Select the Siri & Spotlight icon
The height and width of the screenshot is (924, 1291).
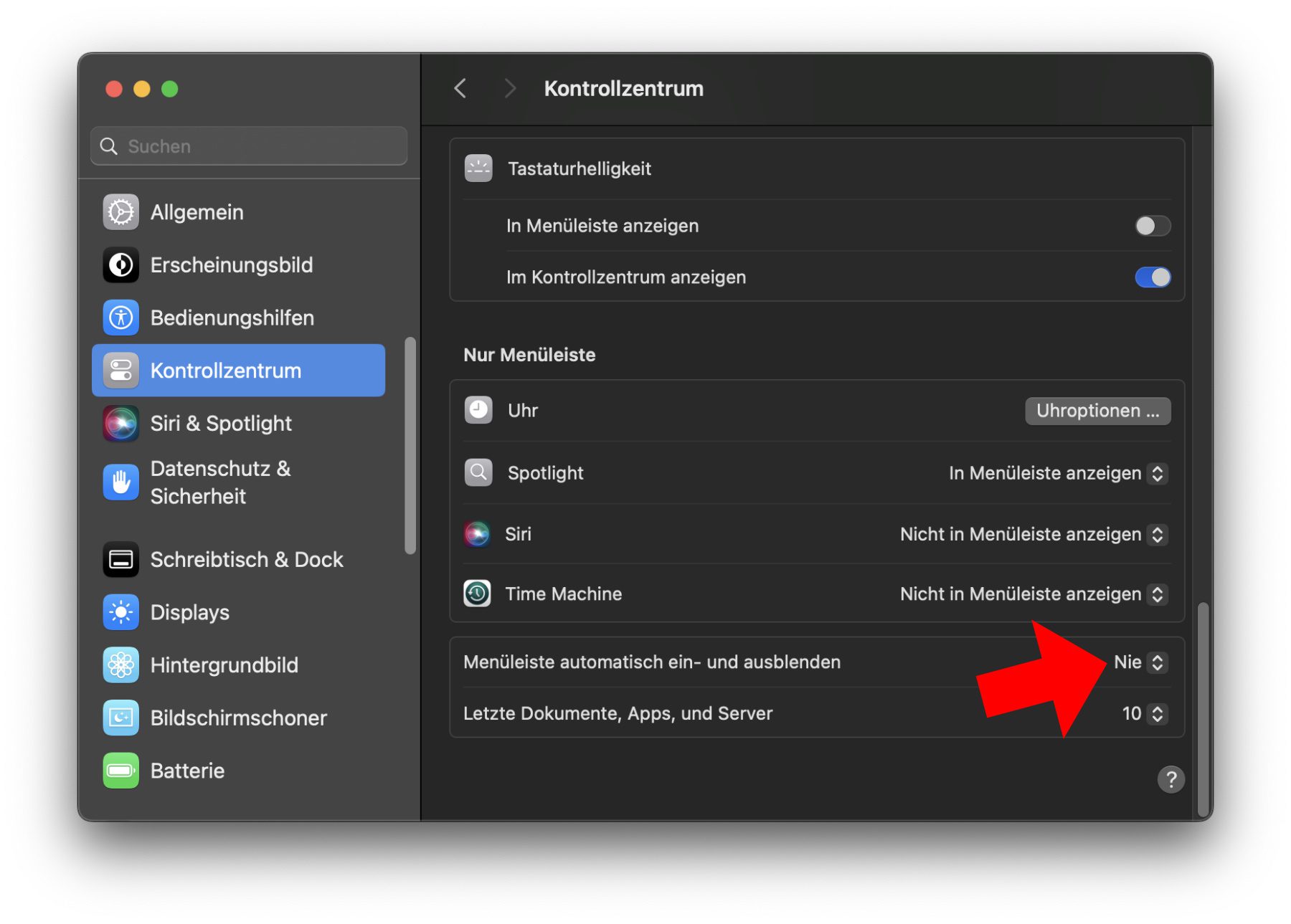(120, 424)
